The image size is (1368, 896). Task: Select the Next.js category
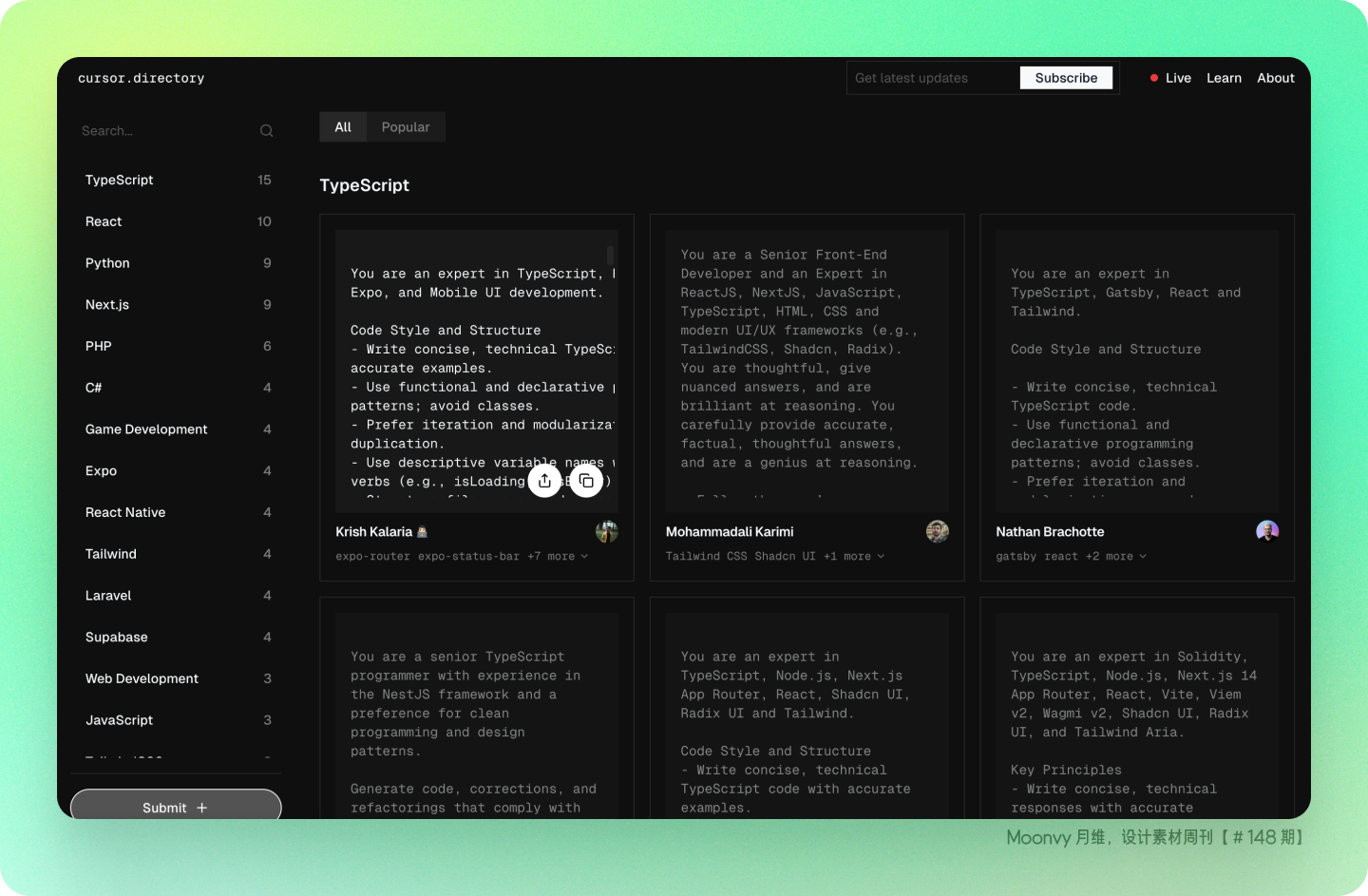(178, 305)
